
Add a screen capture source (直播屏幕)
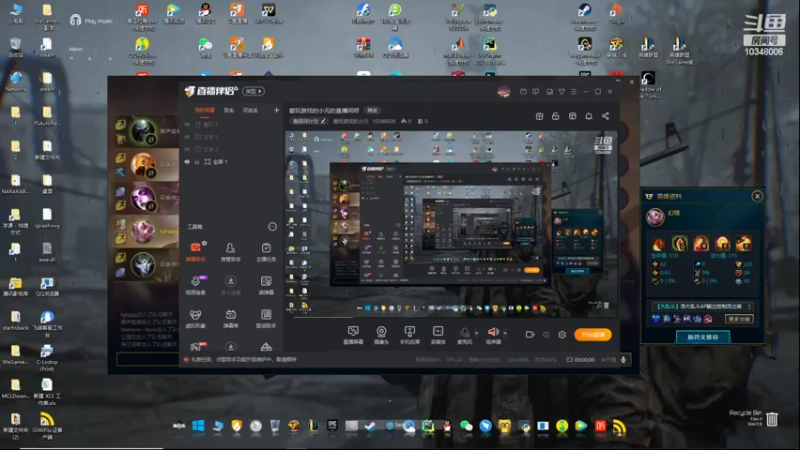pyautogui.click(x=353, y=335)
